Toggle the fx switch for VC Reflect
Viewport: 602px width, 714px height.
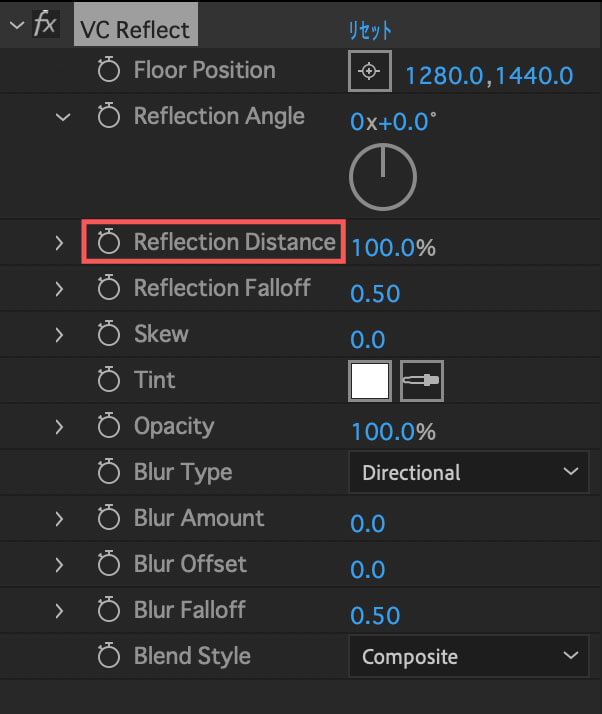[x=46, y=24]
